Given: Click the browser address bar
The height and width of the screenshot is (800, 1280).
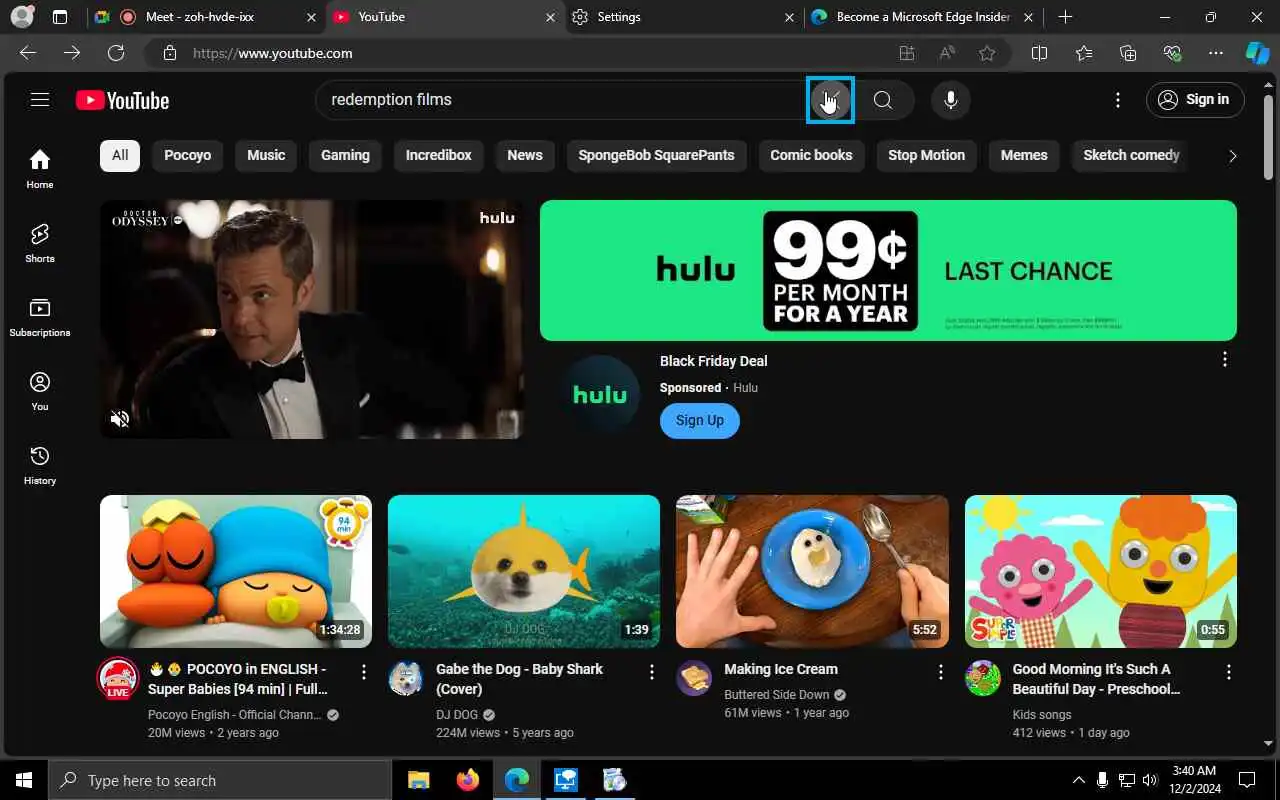Looking at the screenshot, I should tap(520, 53).
